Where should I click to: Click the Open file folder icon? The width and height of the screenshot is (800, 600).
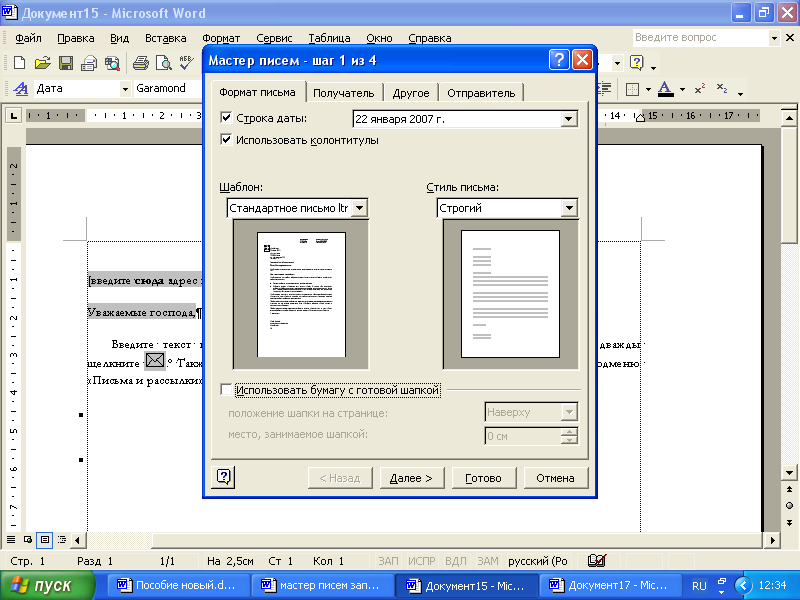click(42, 63)
